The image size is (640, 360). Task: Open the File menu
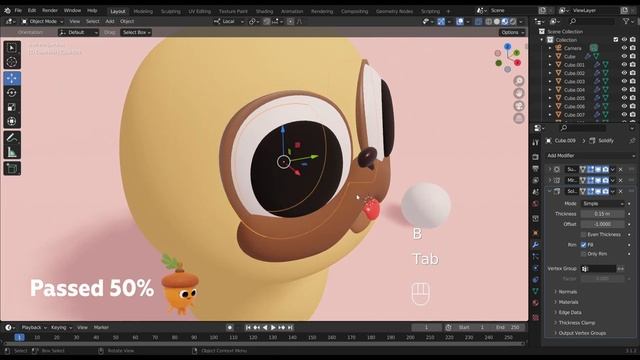18,10
